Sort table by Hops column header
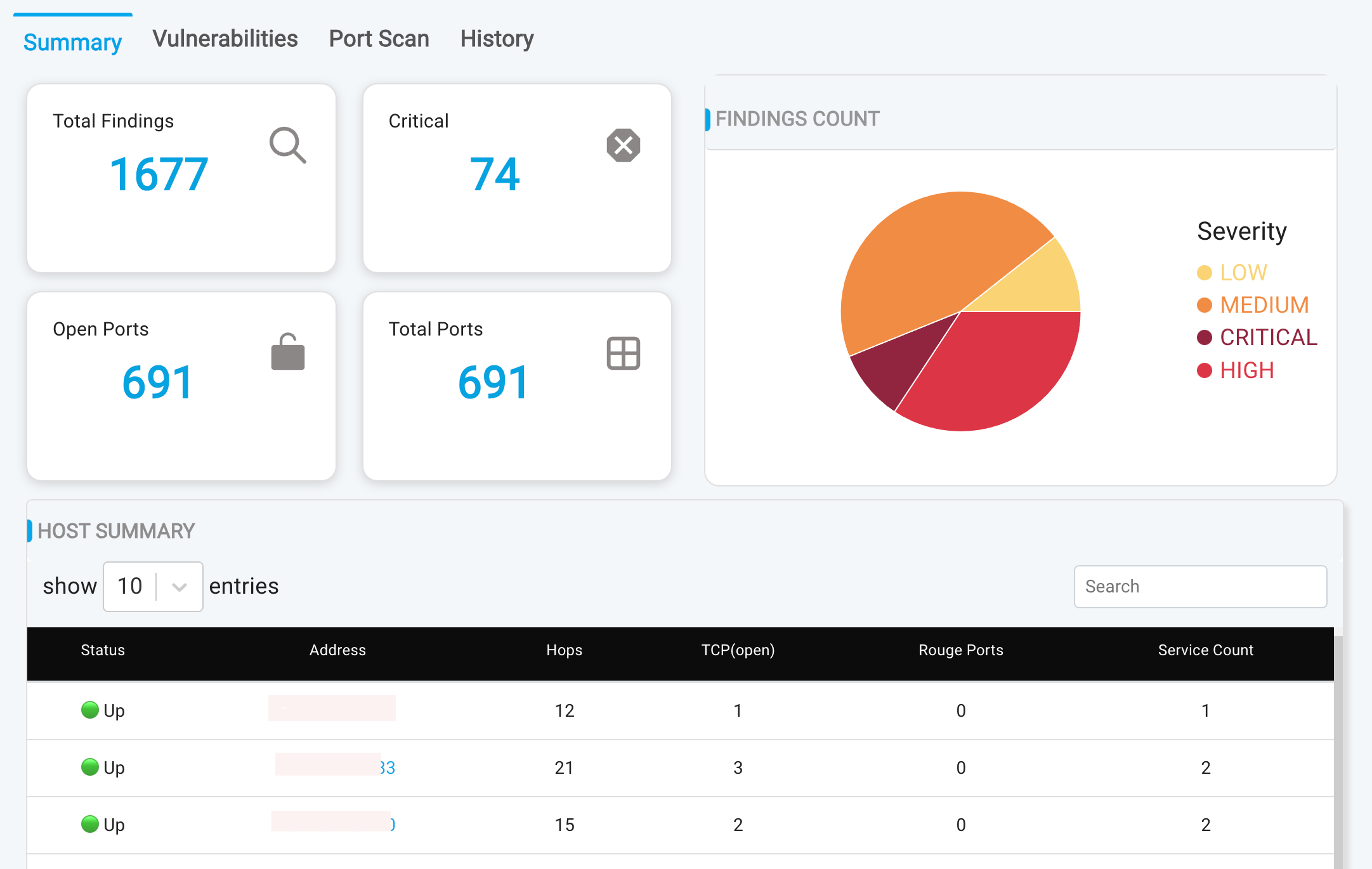Image resolution: width=1372 pixels, height=869 pixels. tap(564, 650)
